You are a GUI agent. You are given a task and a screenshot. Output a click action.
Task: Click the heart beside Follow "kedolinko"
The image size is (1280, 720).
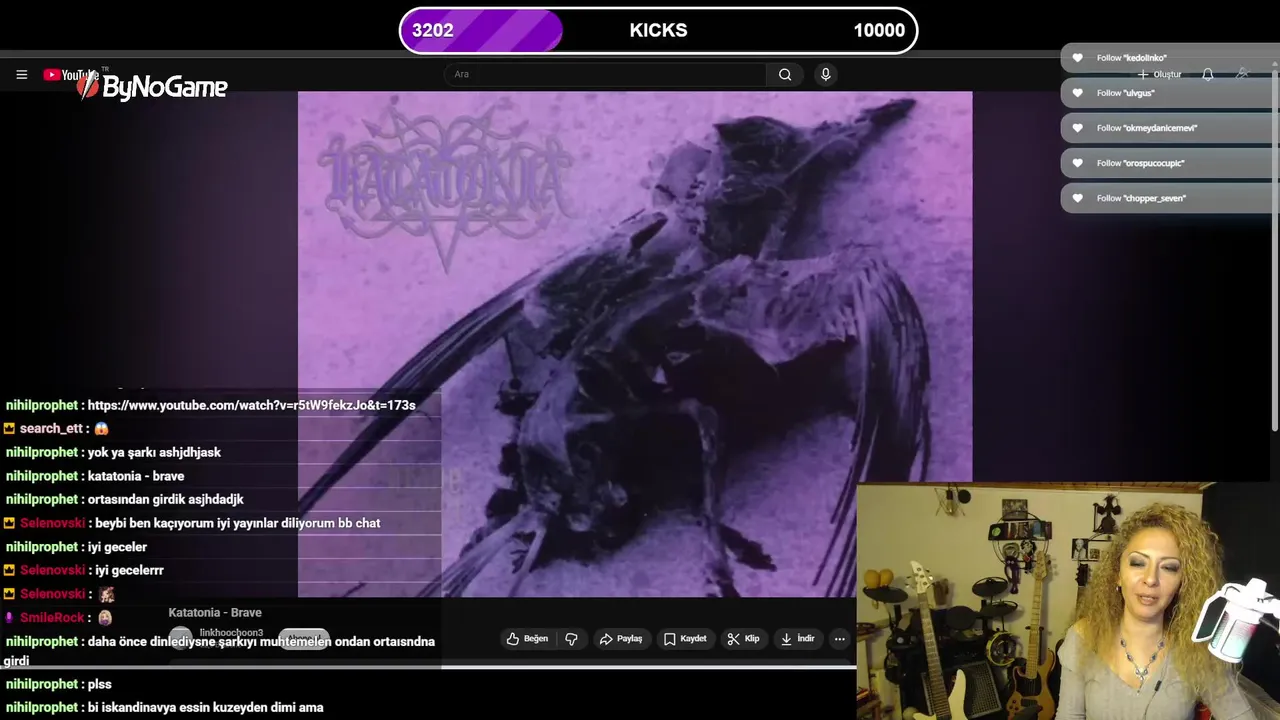tap(1077, 58)
